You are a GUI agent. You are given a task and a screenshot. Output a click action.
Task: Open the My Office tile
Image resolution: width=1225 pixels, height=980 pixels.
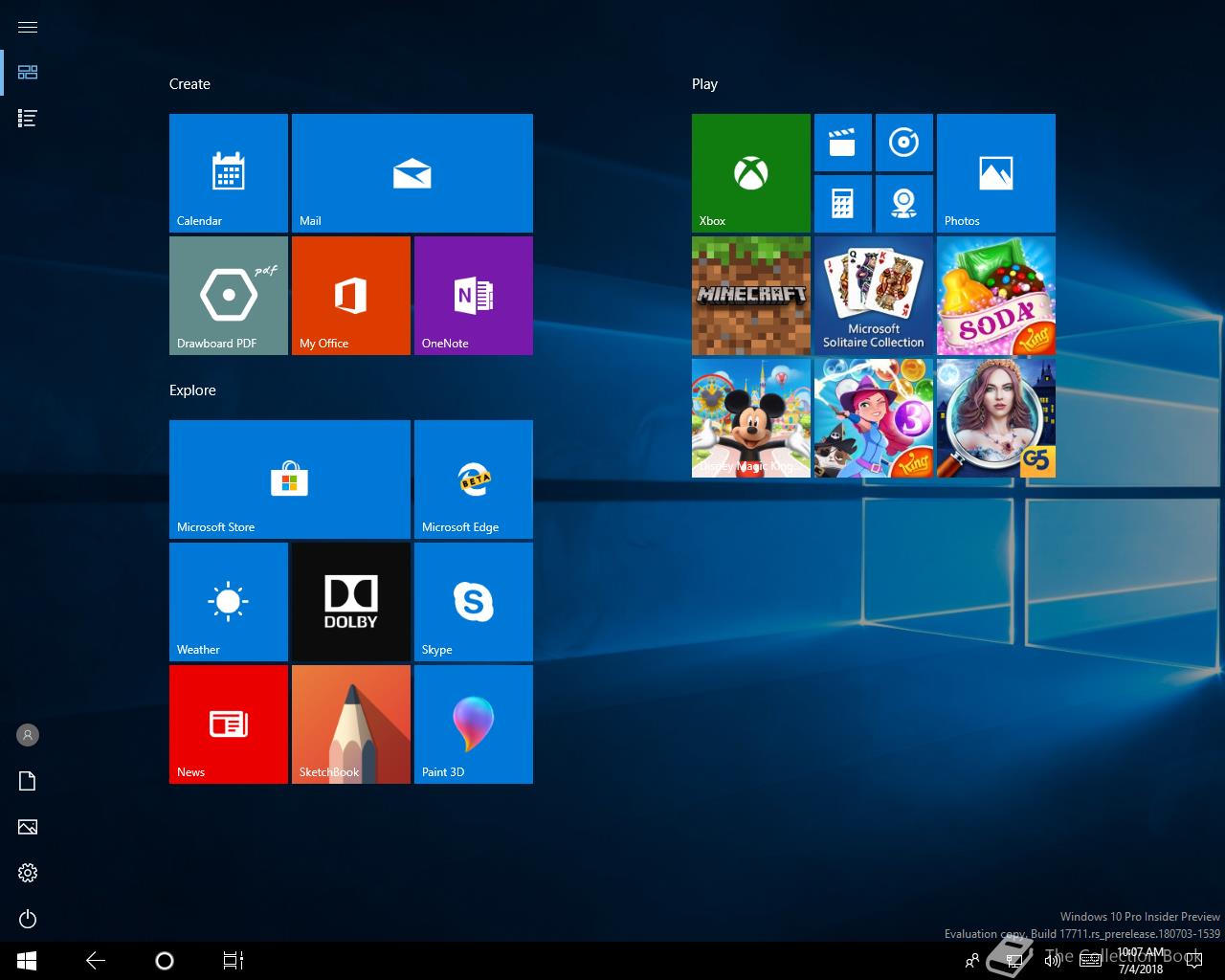tap(351, 296)
